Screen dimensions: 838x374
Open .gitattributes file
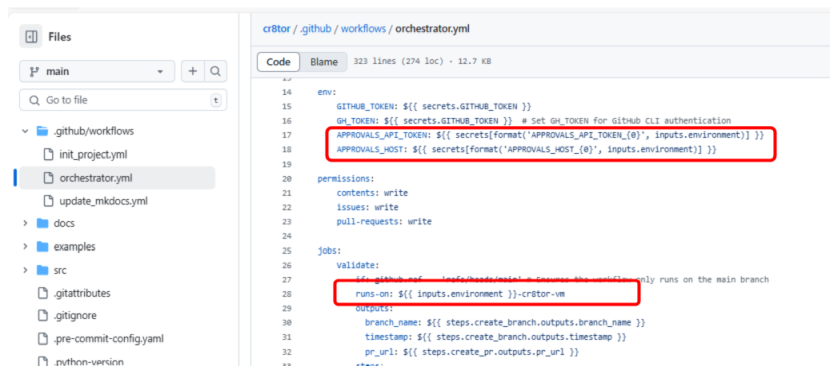coord(82,293)
